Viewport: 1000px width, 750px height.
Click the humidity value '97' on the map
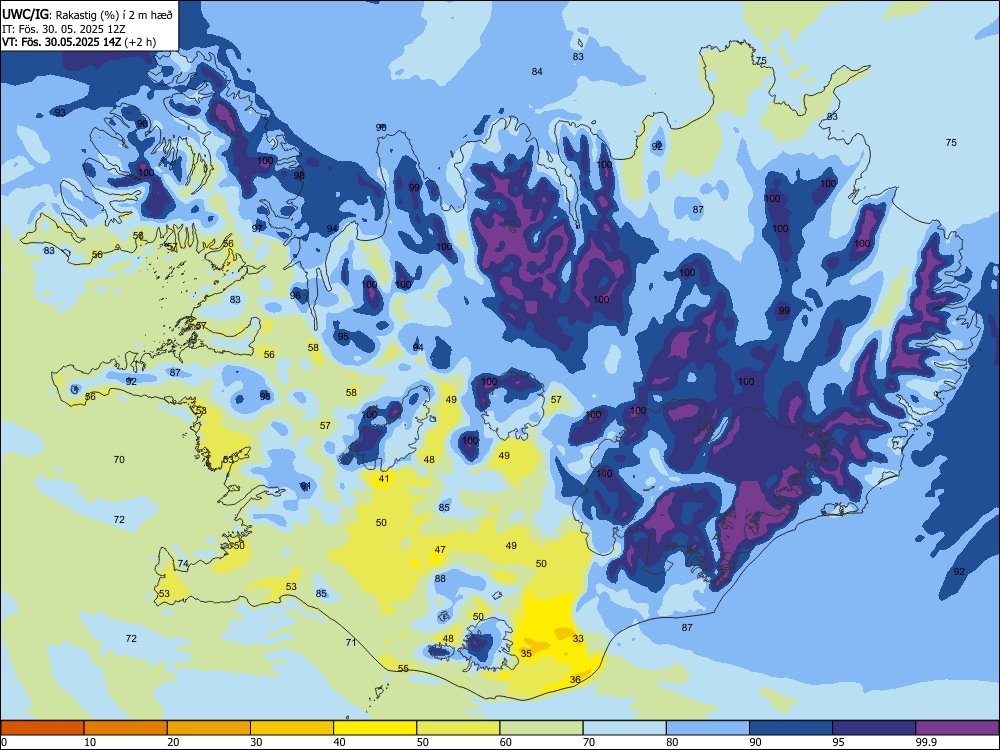click(x=257, y=228)
